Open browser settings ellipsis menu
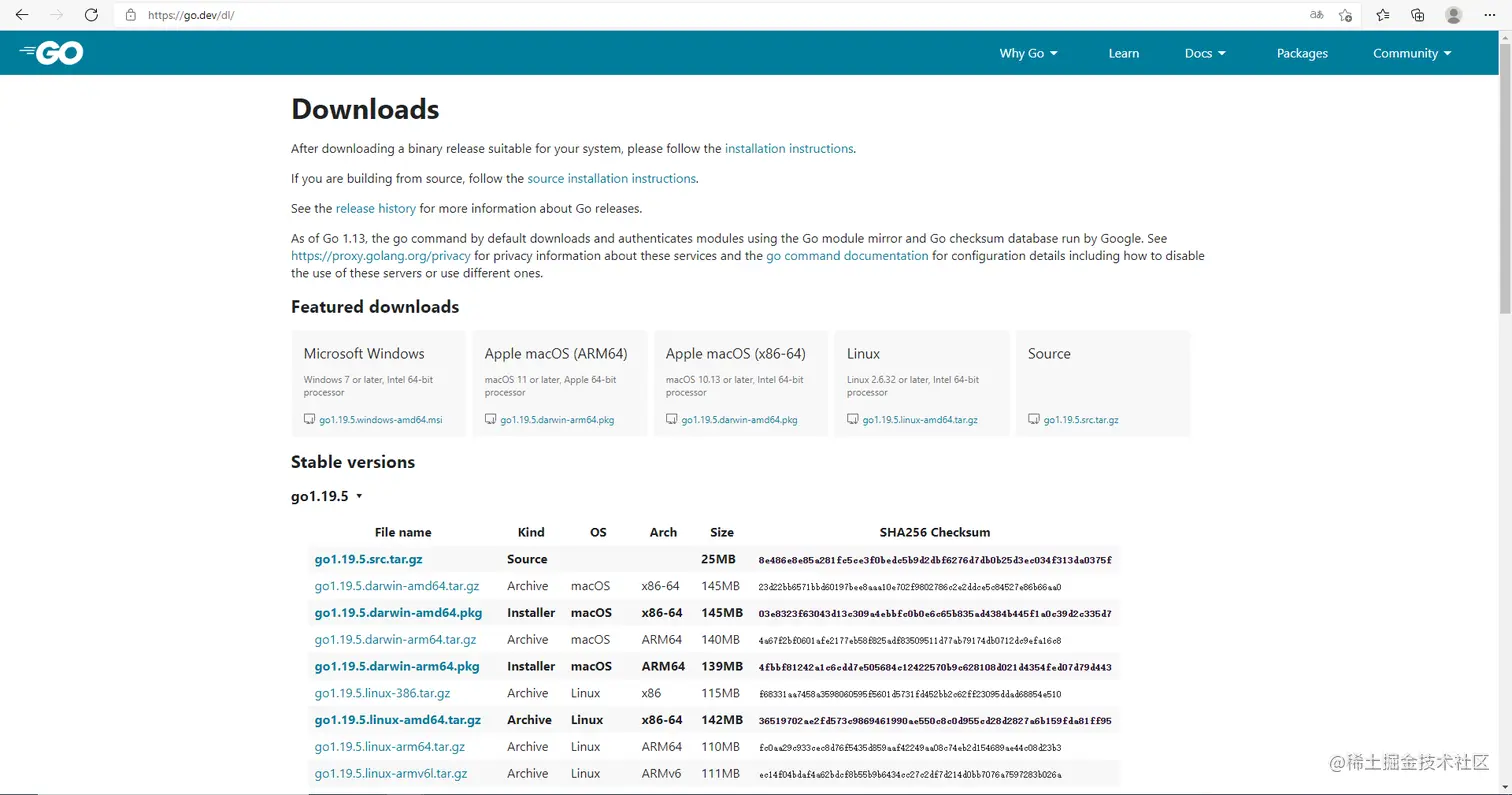The height and width of the screenshot is (795, 1512). pos(1489,15)
